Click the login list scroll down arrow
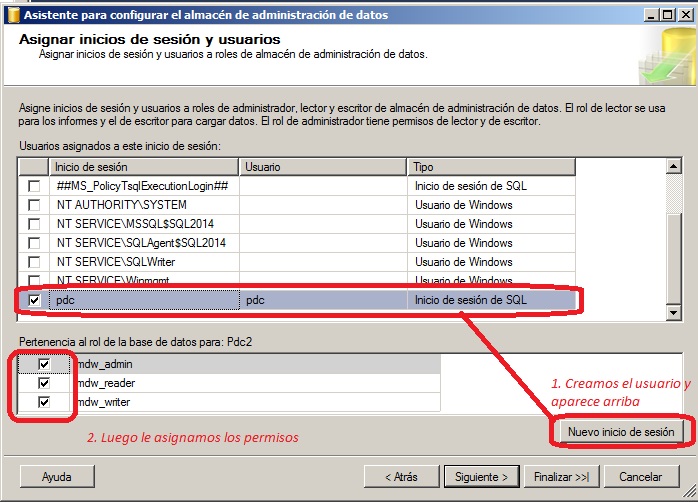Screen dimensions: 698x502 click(674, 313)
